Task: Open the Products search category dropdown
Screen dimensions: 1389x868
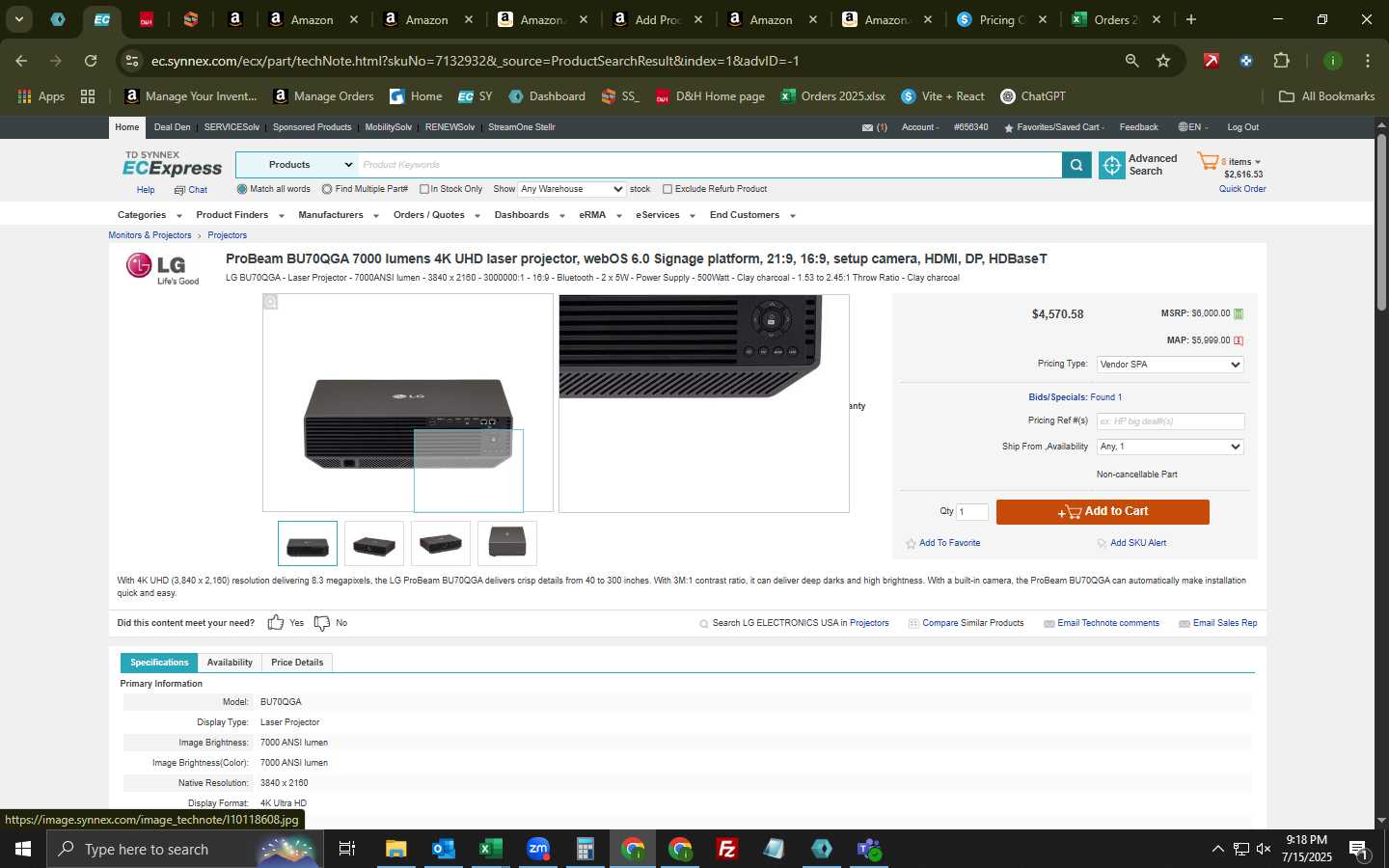Action: point(297,165)
